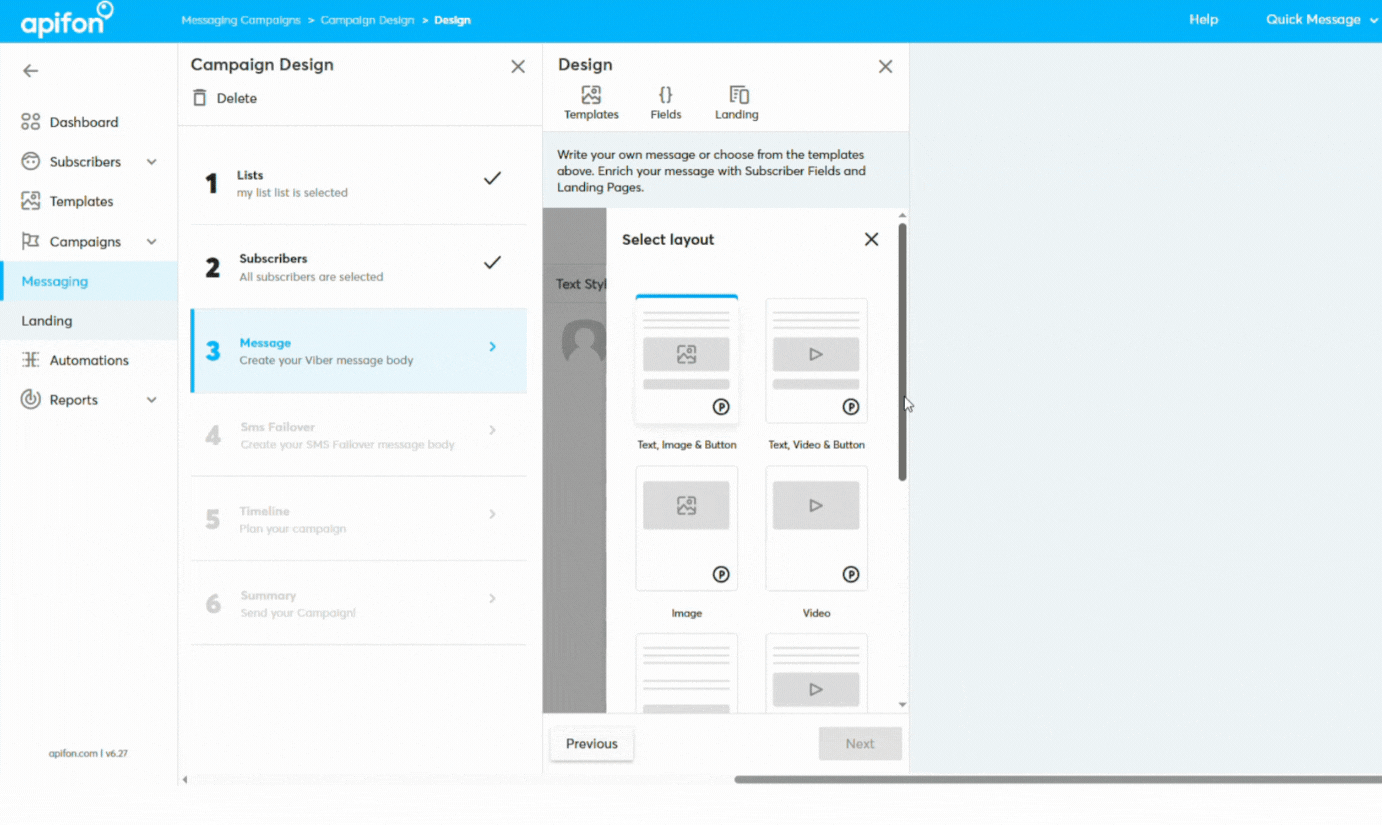The height and width of the screenshot is (825, 1382).
Task: Select the Messaging sidebar item
Action: 55,281
